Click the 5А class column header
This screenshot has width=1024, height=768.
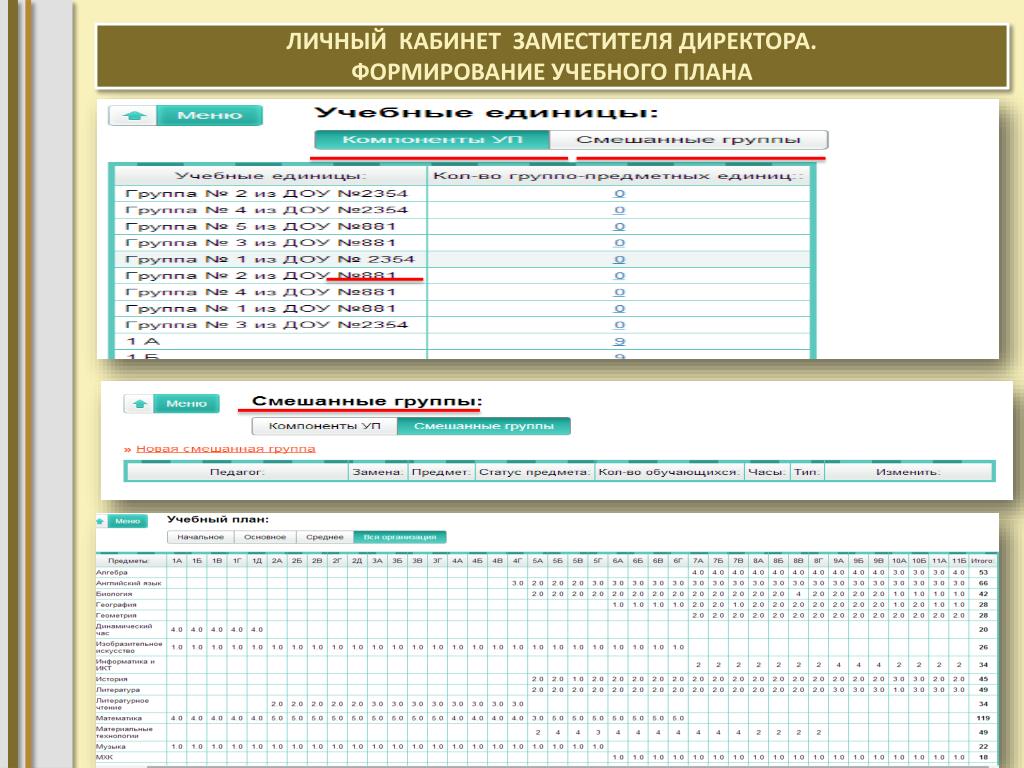537,560
